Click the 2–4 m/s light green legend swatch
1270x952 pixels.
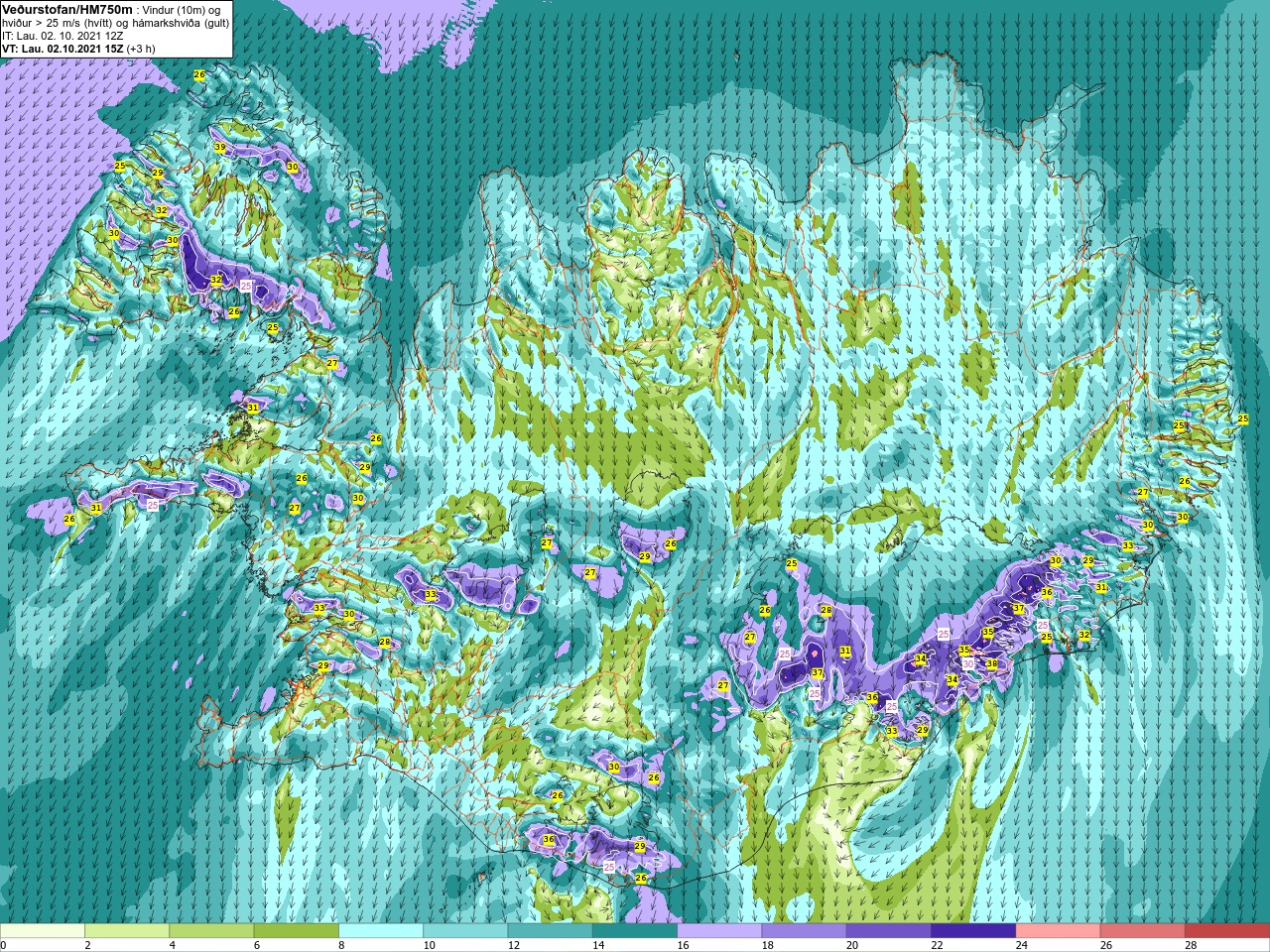127,931
